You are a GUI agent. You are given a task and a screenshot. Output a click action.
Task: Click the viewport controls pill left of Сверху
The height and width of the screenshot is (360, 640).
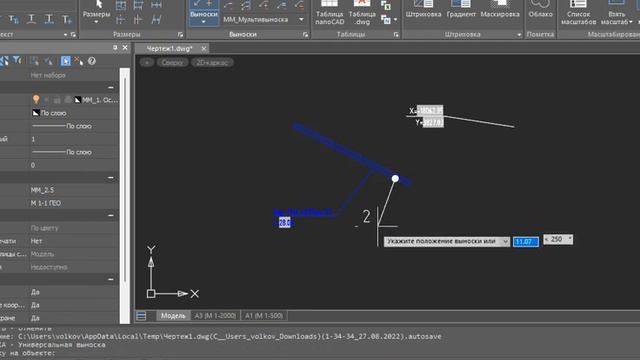coord(147,62)
